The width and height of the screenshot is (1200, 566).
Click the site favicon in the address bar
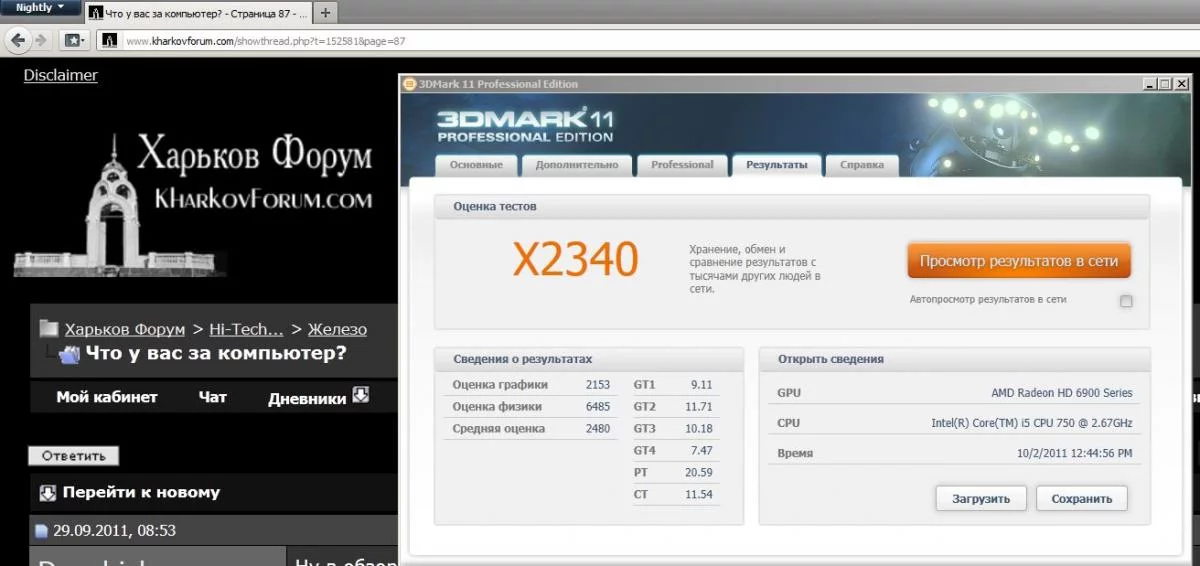pyautogui.click(x=110, y=41)
